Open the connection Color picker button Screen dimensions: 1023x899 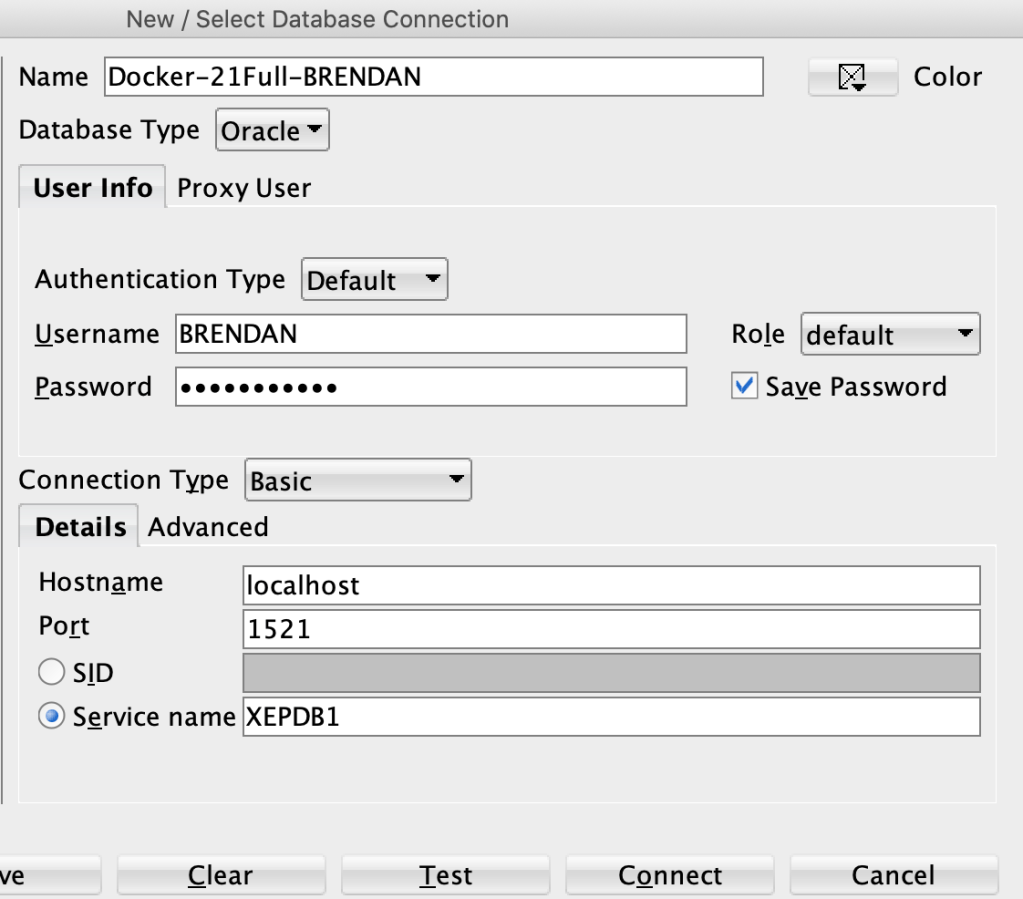tap(851, 78)
